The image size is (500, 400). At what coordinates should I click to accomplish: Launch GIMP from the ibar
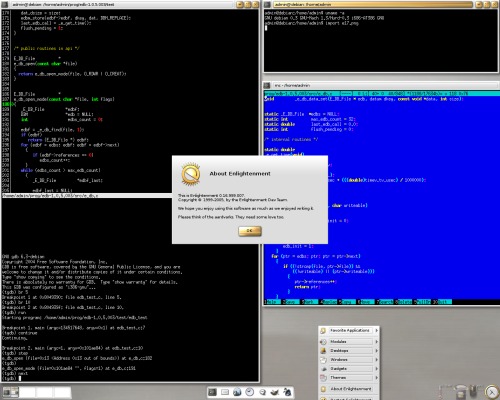tap(275, 392)
